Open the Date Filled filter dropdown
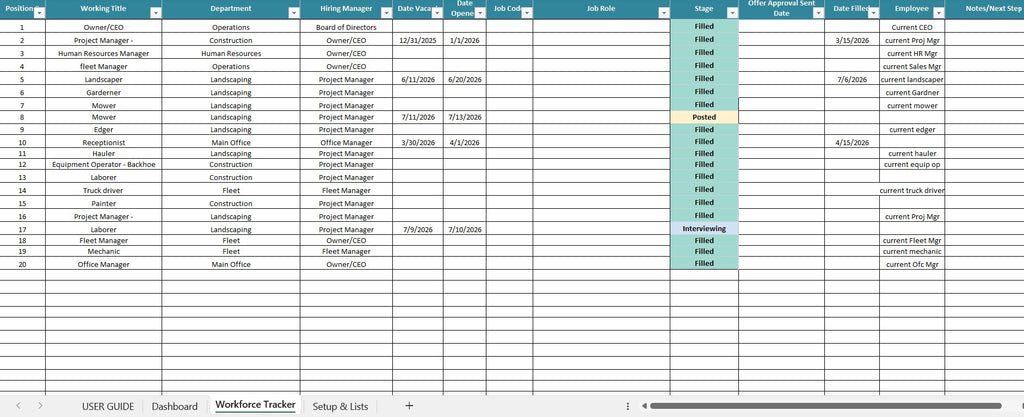The height and width of the screenshot is (417, 1024). [x=873, y=13]
